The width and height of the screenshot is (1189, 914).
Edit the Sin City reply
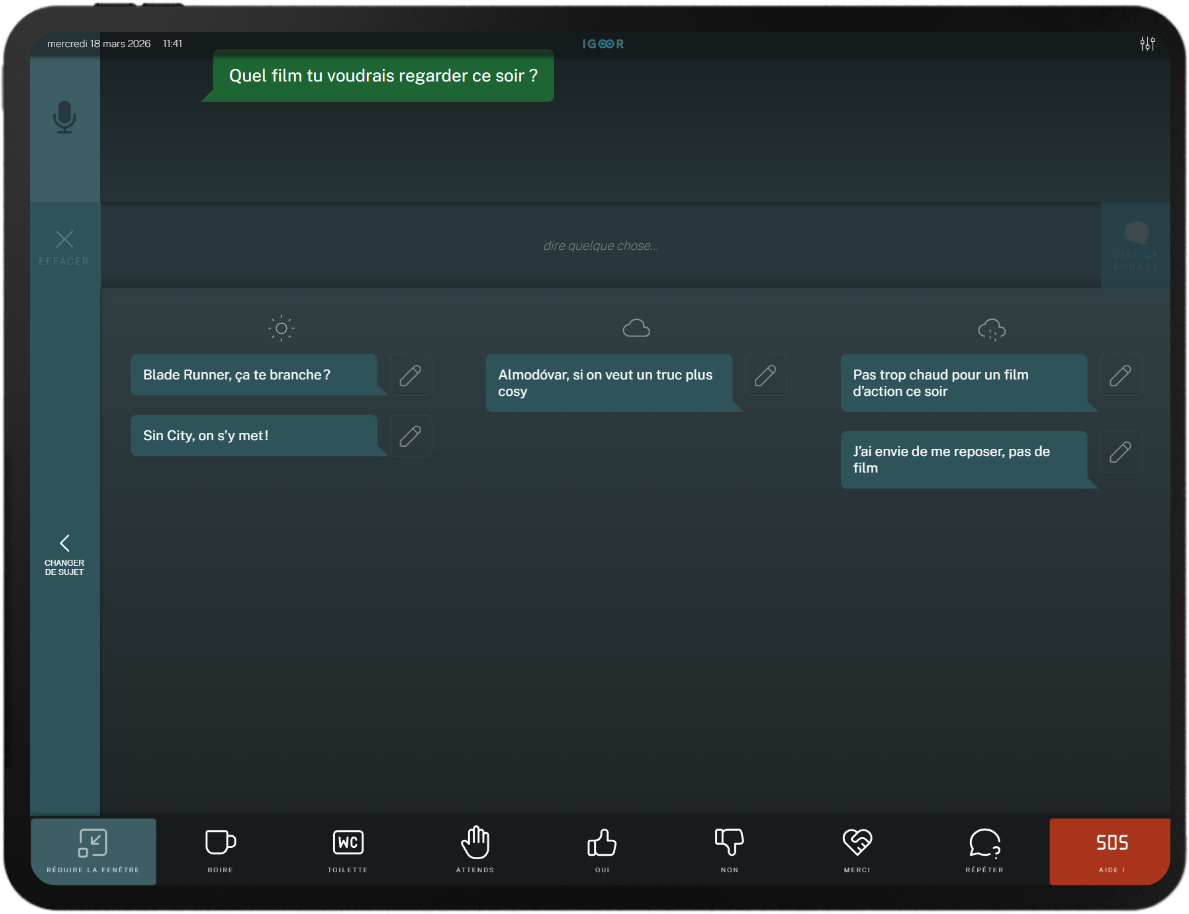click(411, 435)
